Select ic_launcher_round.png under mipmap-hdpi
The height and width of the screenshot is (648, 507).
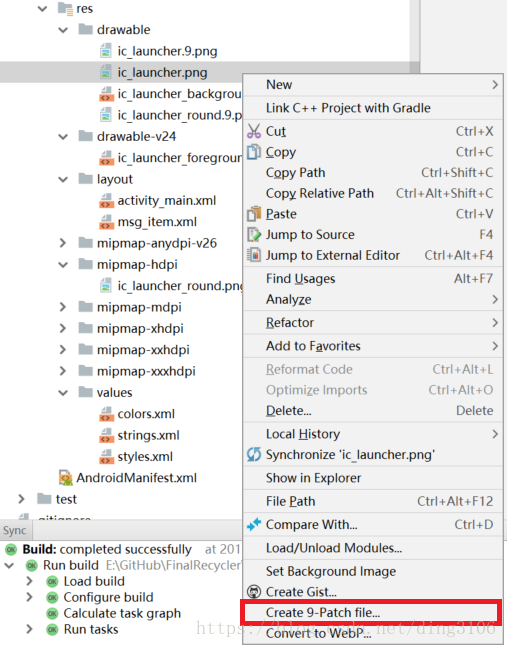tap(121, 286)
